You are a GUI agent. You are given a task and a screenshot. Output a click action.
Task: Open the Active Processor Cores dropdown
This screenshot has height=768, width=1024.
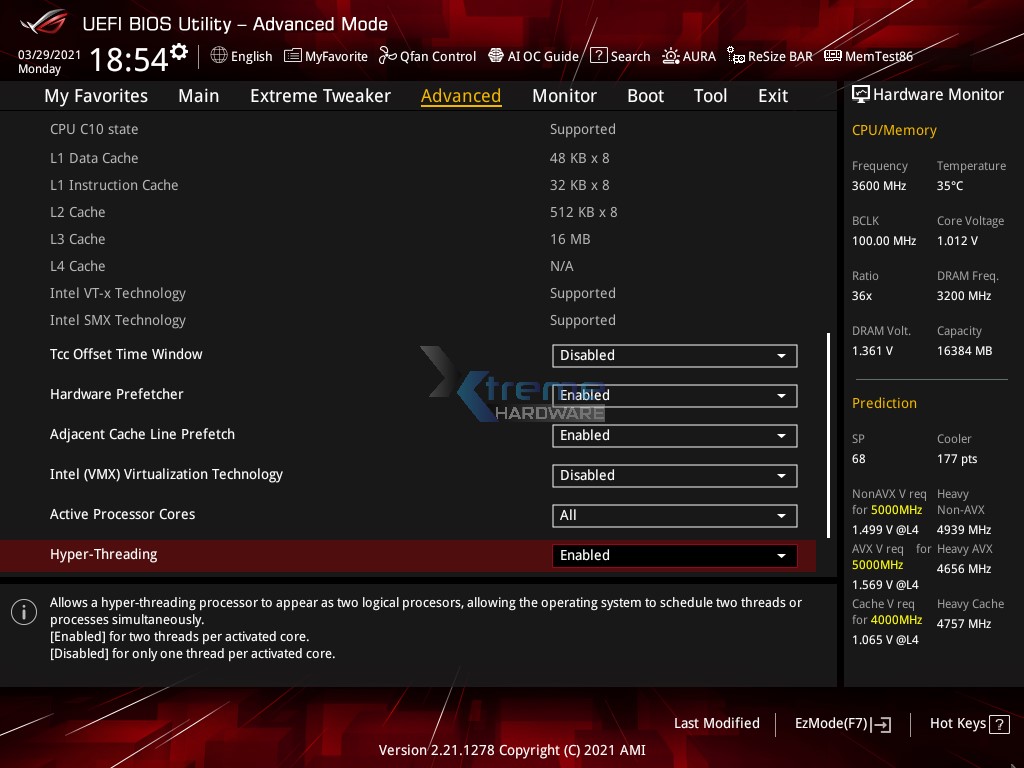click(x=674, y=515)
